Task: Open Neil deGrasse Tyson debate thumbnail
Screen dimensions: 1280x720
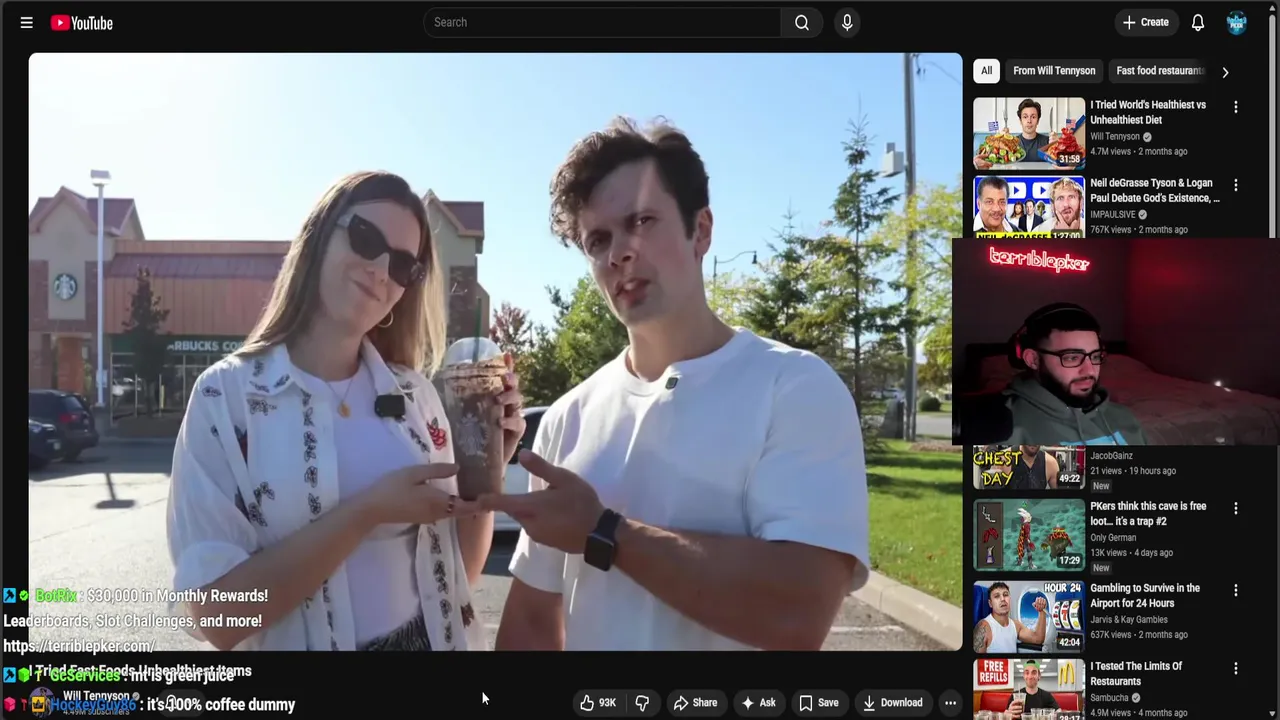Action: point(1029,207)
